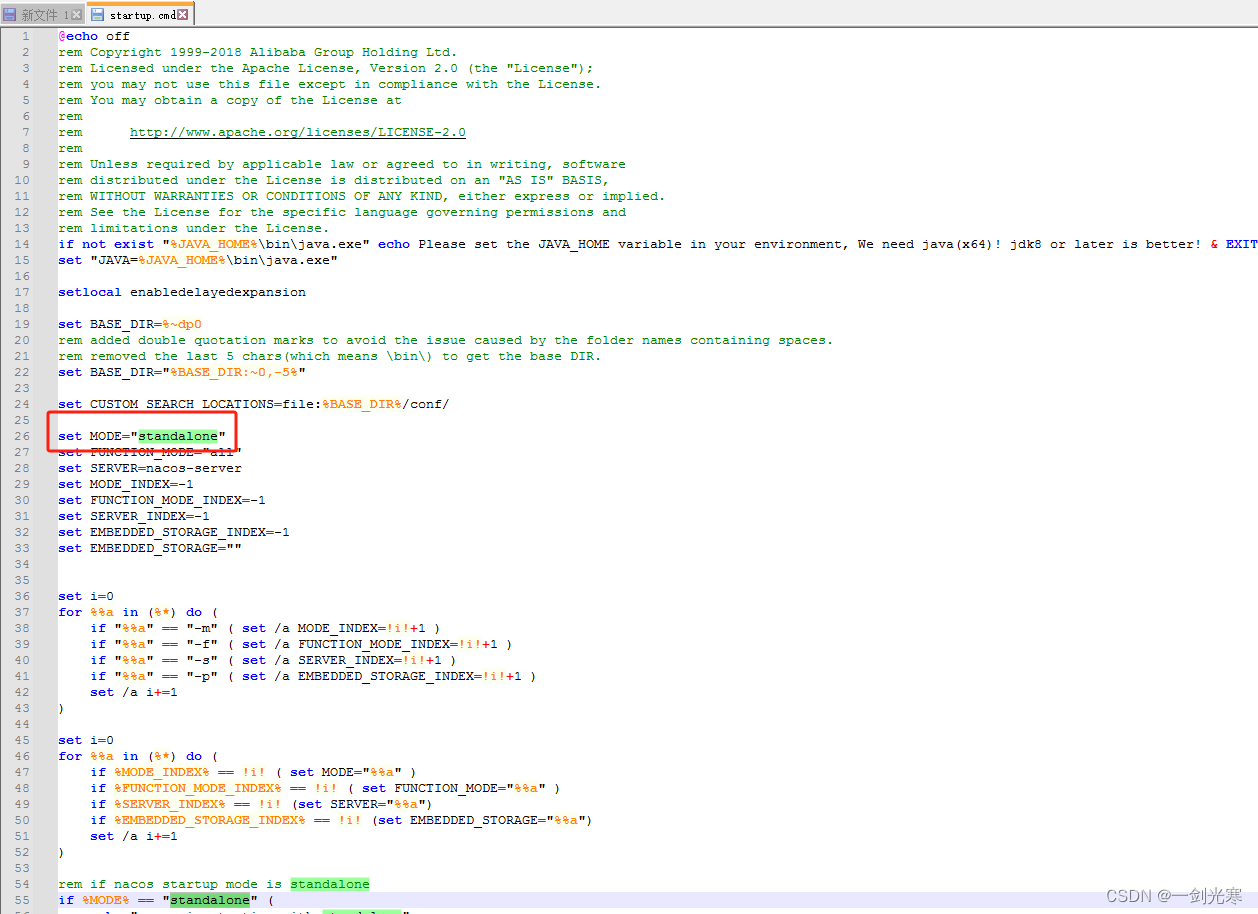
Task: Click 'rem added double quotation marks' comment line
Action: (x=446, y=340)
